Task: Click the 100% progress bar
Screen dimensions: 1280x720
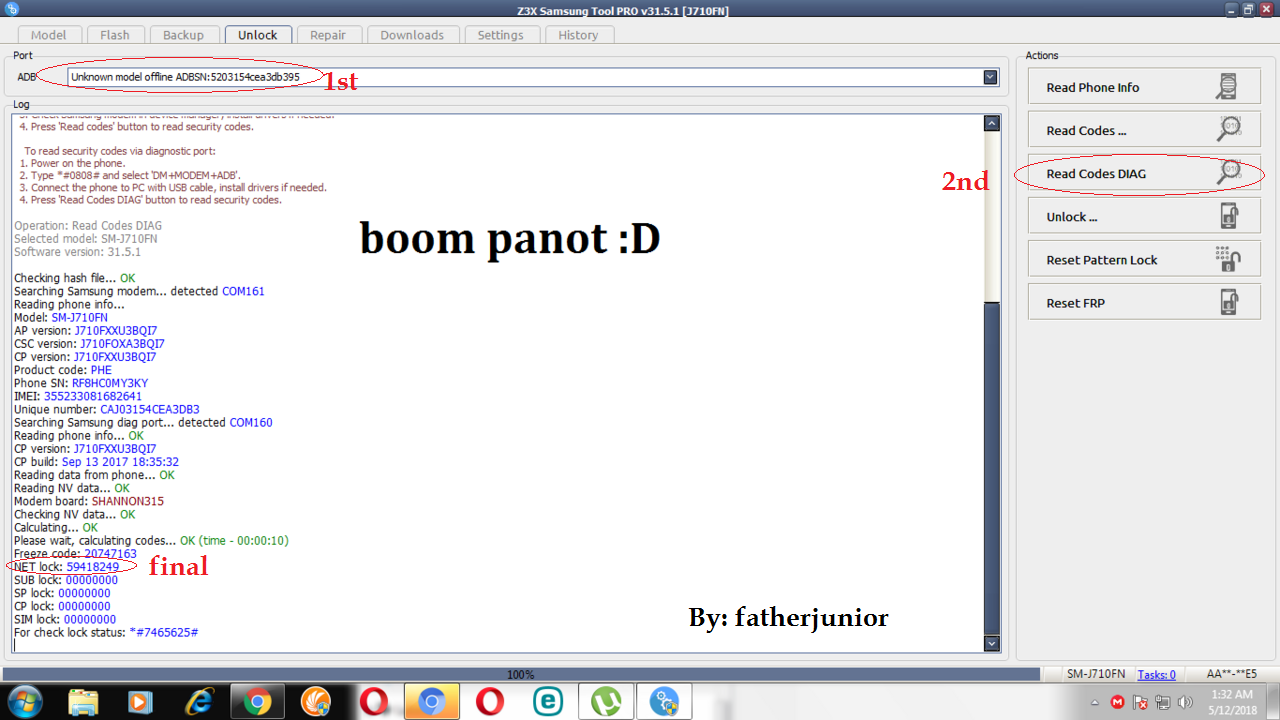Action: point(520,674)
